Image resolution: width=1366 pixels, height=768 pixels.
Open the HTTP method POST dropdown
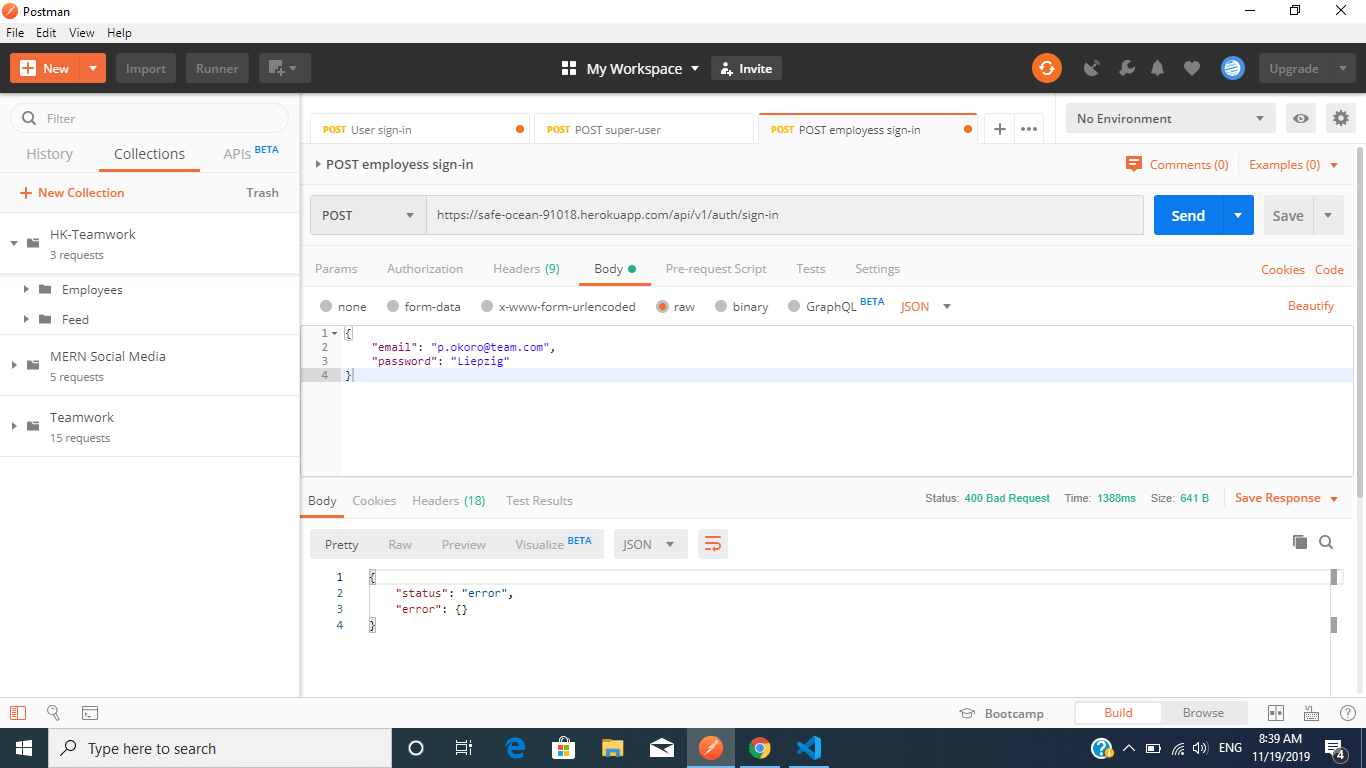click(x=368, y=215)
